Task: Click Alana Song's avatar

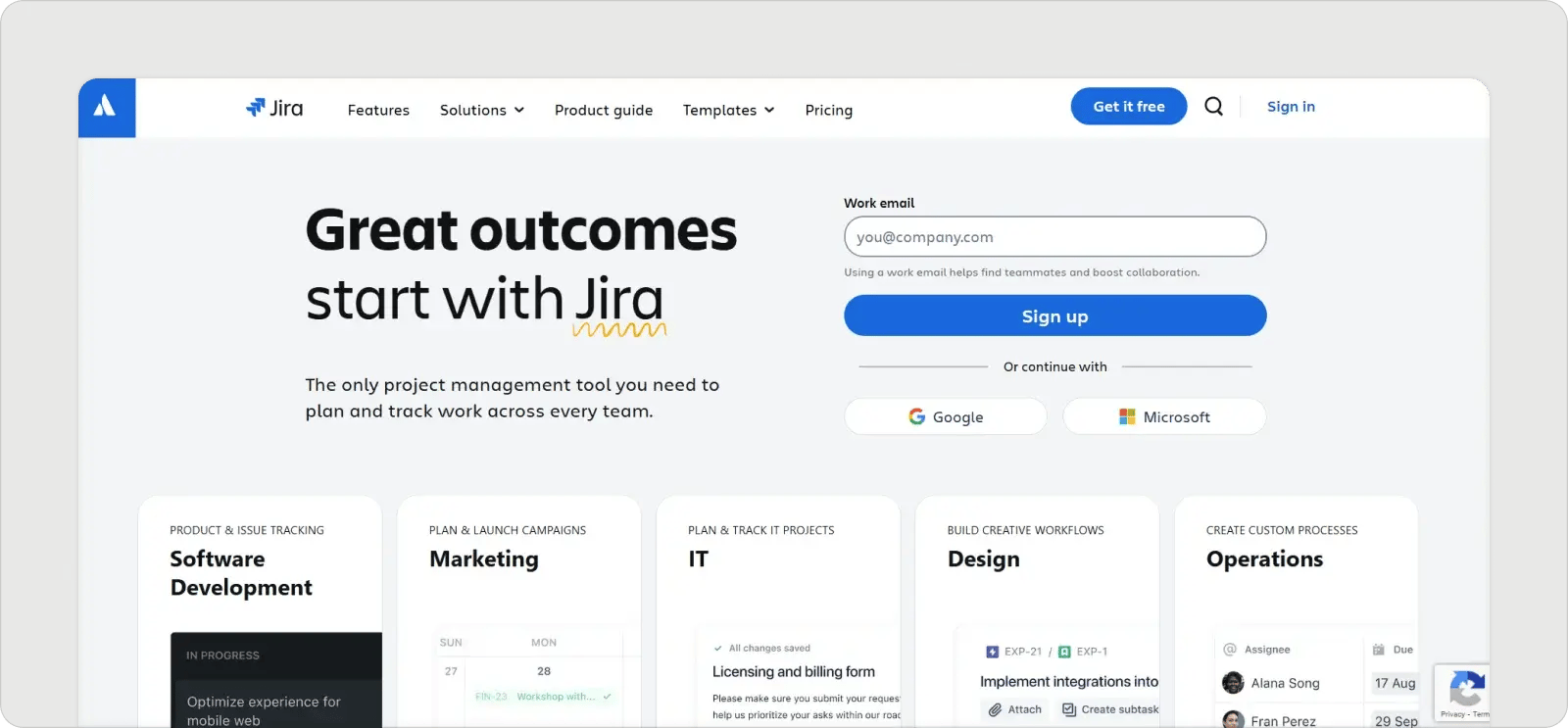Action: pyautogui.click(x=1233, y=683)
